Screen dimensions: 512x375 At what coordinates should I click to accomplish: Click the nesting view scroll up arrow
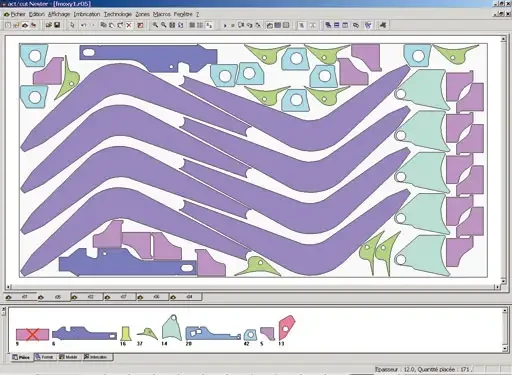[503, 39]
